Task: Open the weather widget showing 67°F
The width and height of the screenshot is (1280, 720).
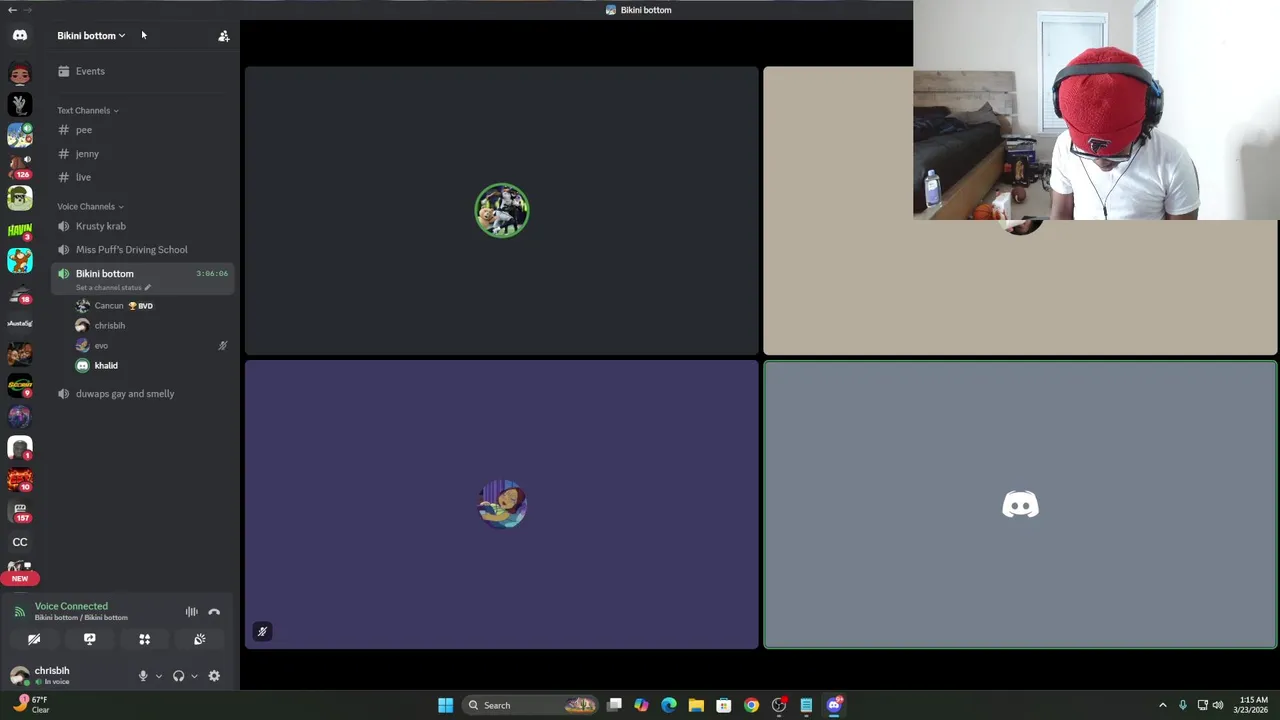Action: 30,705
